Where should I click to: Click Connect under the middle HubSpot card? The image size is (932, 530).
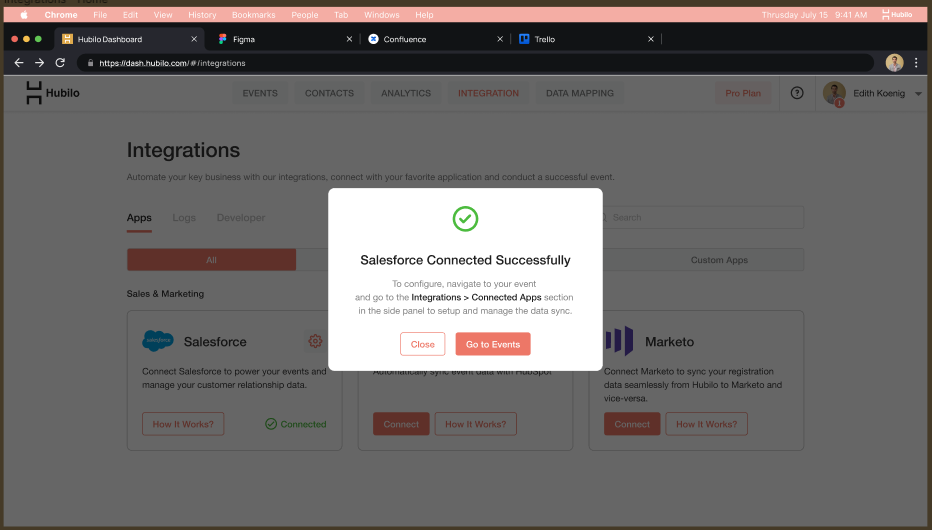401,424
